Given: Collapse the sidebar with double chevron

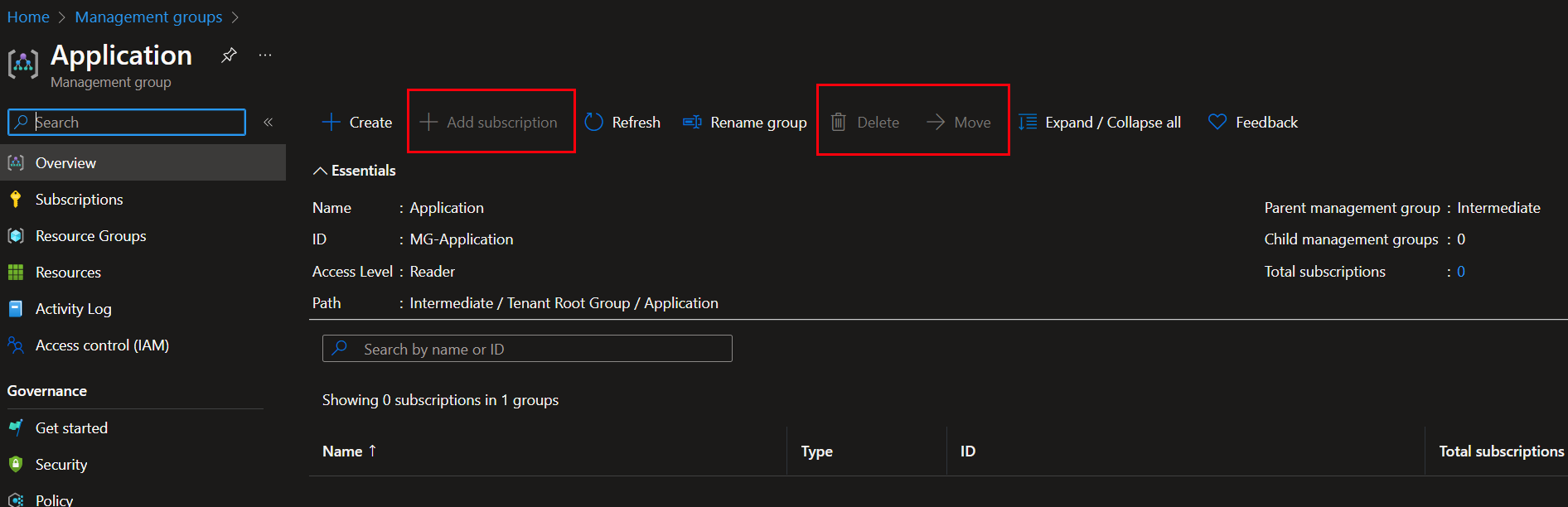Looking at the screenshot, I should tap(269, 122).
